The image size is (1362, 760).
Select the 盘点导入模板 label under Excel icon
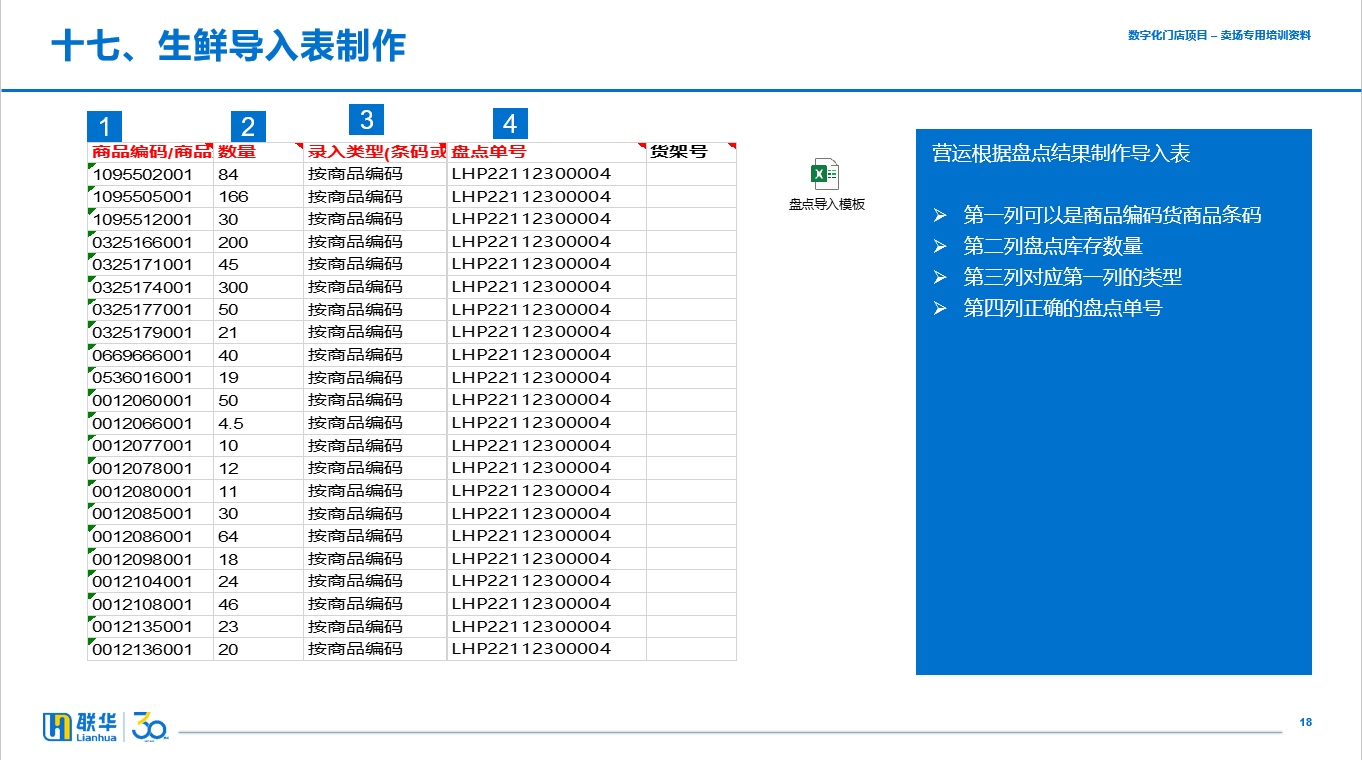[x=826, y=204]
